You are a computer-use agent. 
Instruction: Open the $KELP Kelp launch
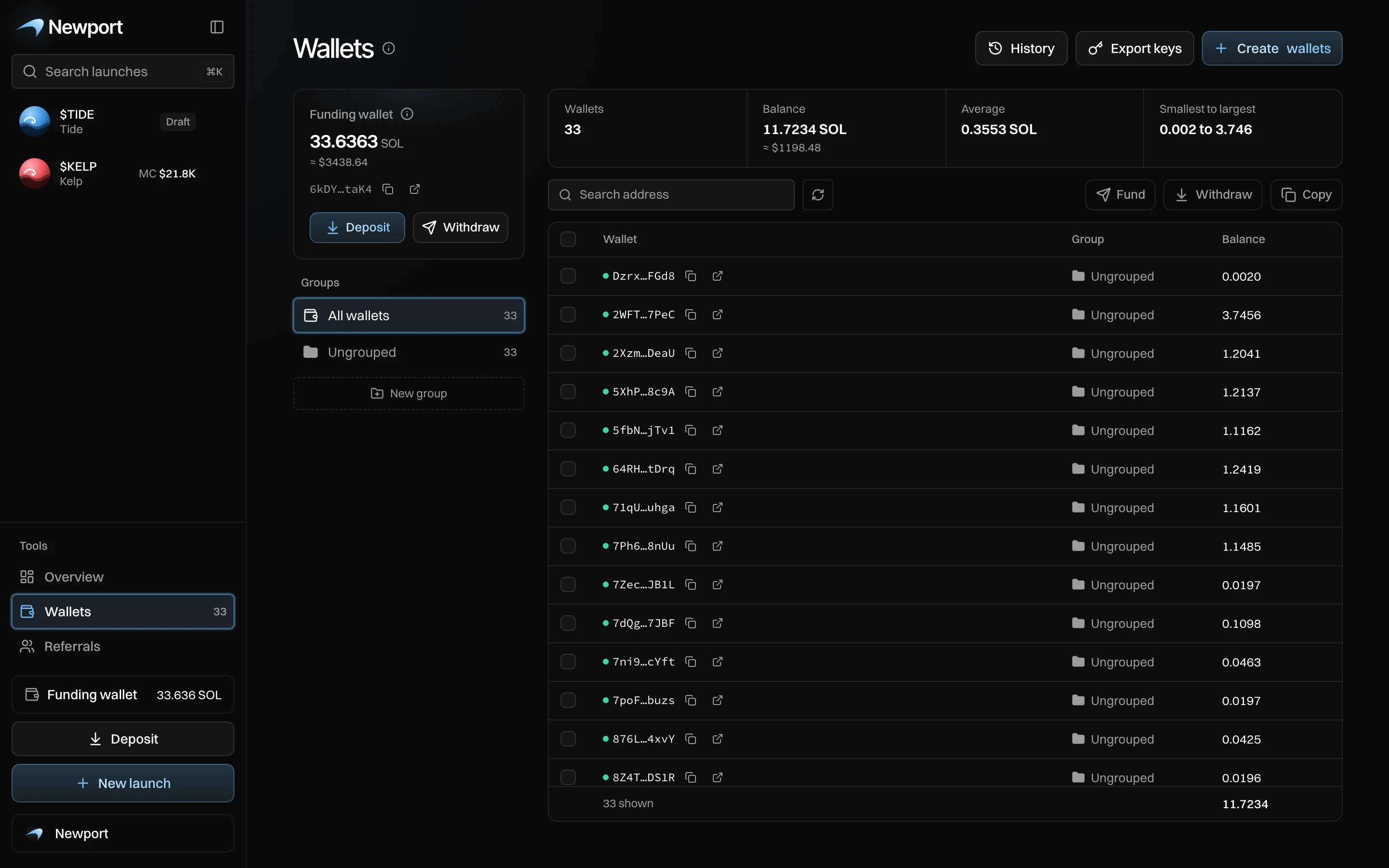click(x=123, y=174)
